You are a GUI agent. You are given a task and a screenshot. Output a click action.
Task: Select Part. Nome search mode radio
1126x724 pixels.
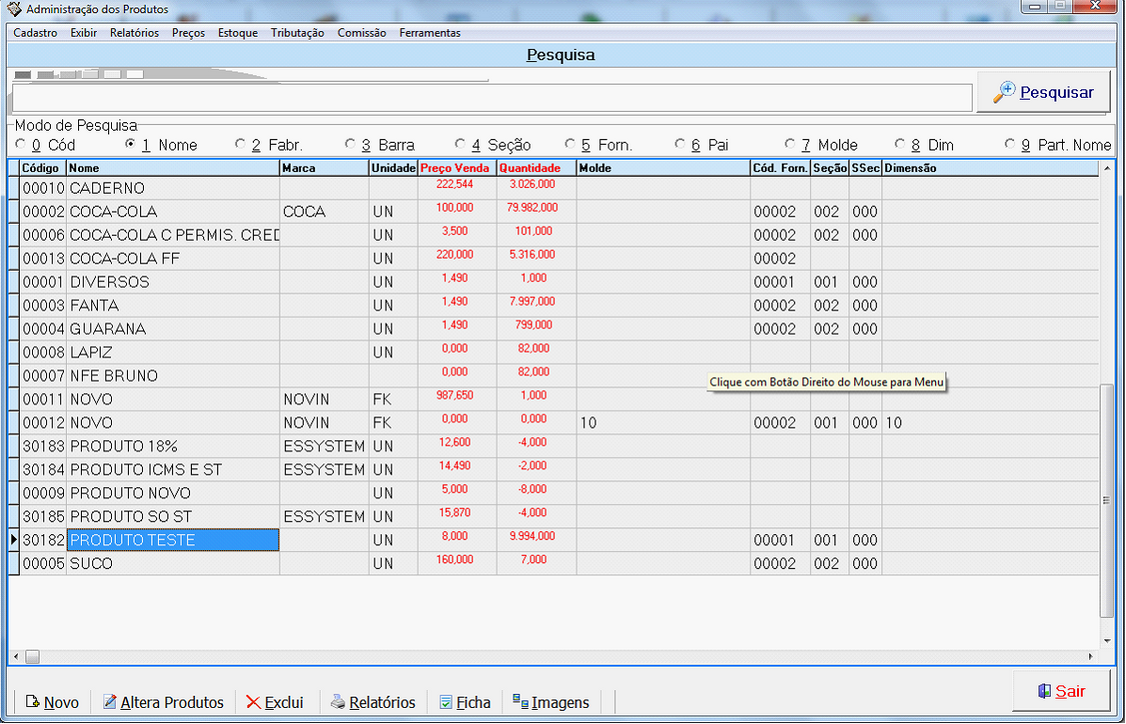(1010, 145)
